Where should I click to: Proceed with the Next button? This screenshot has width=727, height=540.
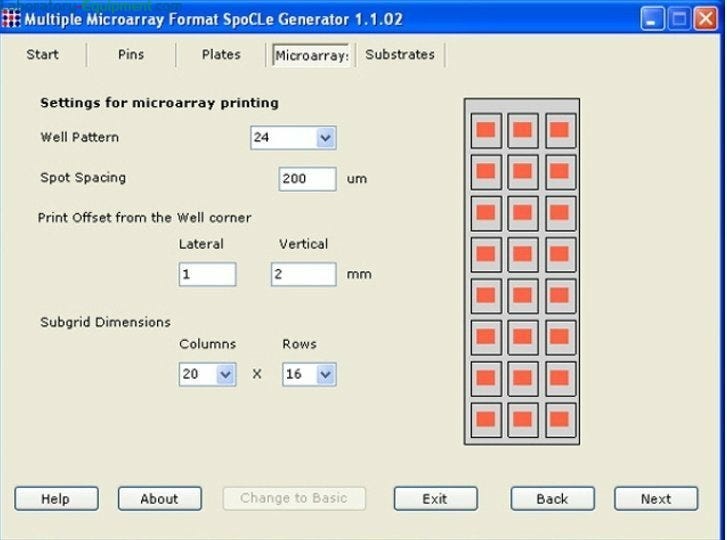click(x=656, y=499)
